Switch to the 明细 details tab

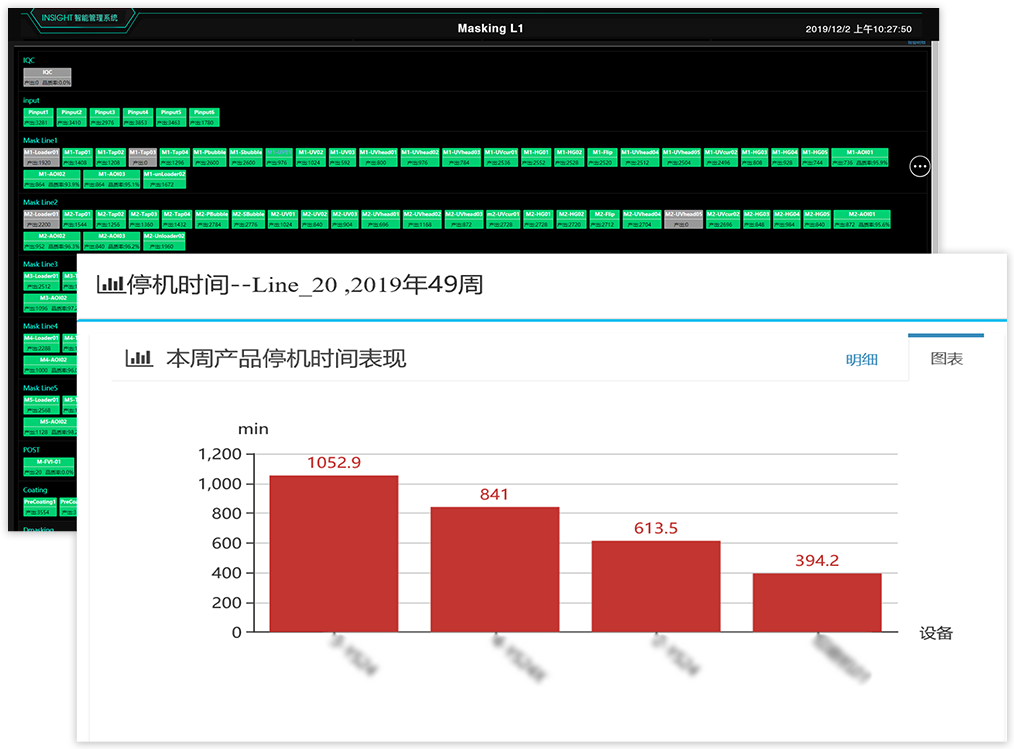tap(861, 359)
